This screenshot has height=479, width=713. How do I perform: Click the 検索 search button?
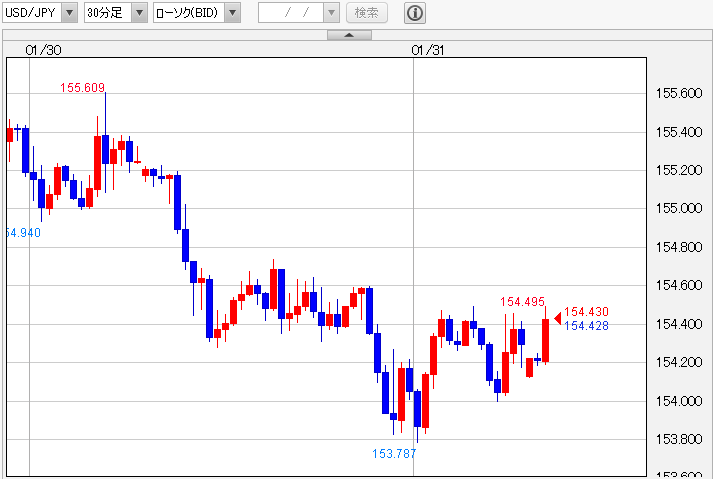click(x=367, y=13)
